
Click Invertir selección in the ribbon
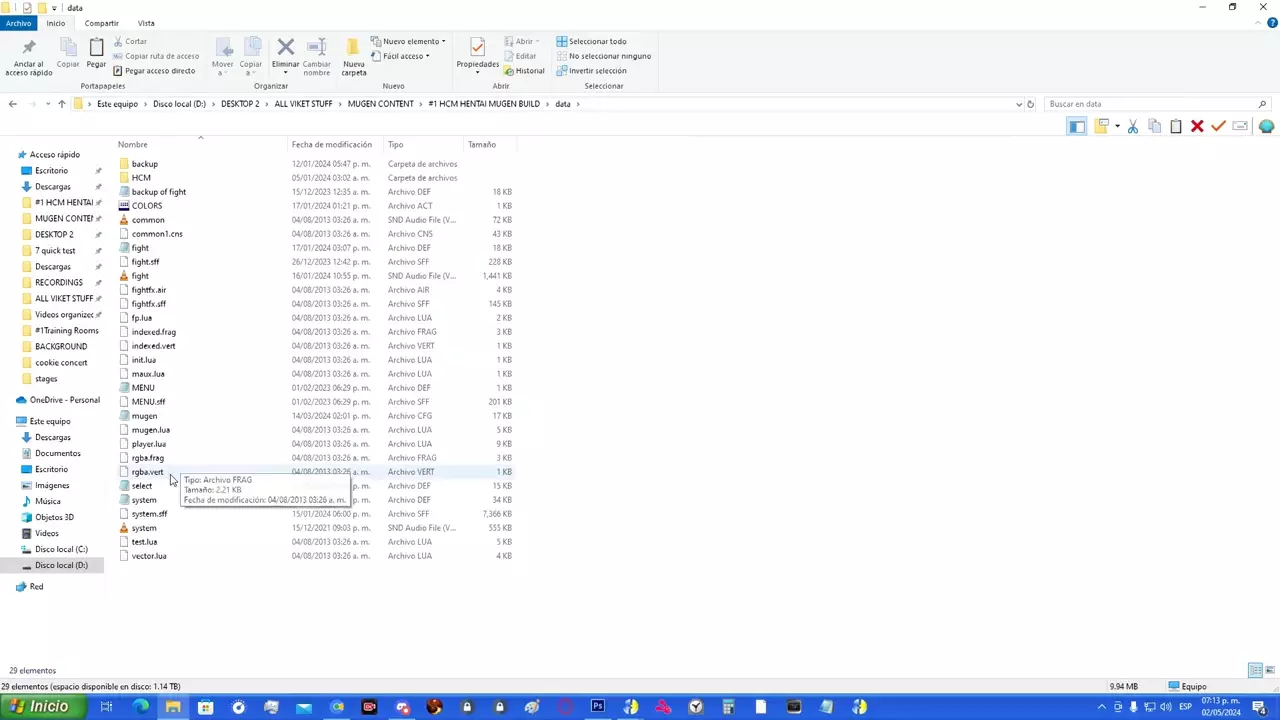[x=596, y=71]
